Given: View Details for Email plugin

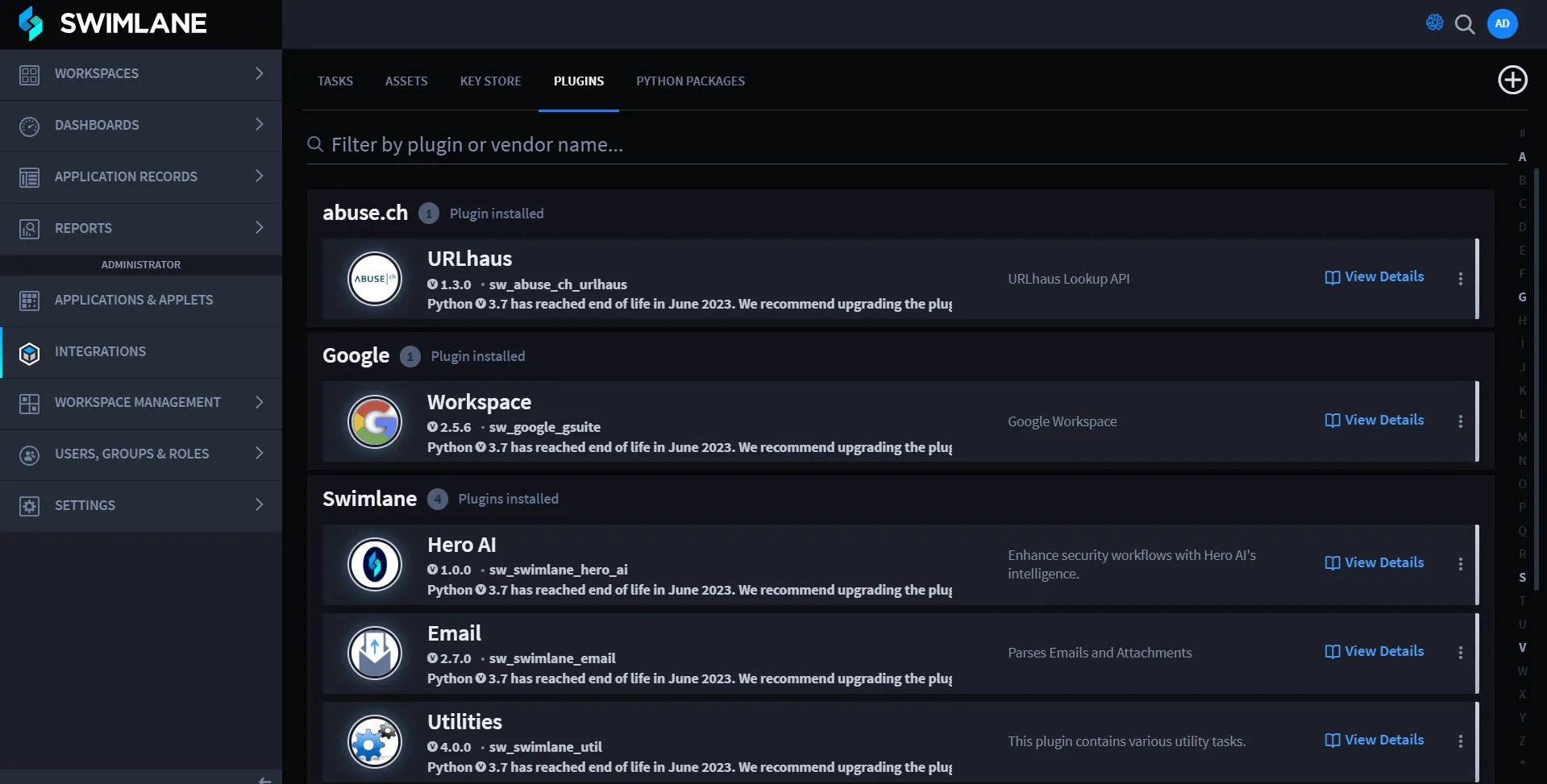Looking at the screenshot, I should point(1374,652).
